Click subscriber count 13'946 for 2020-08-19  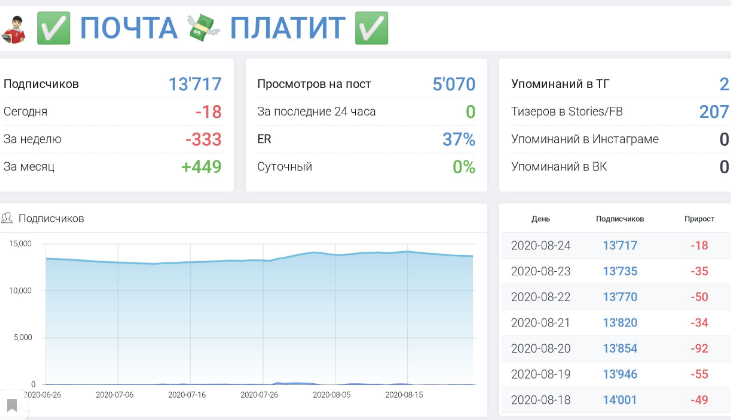coord(620,374)
